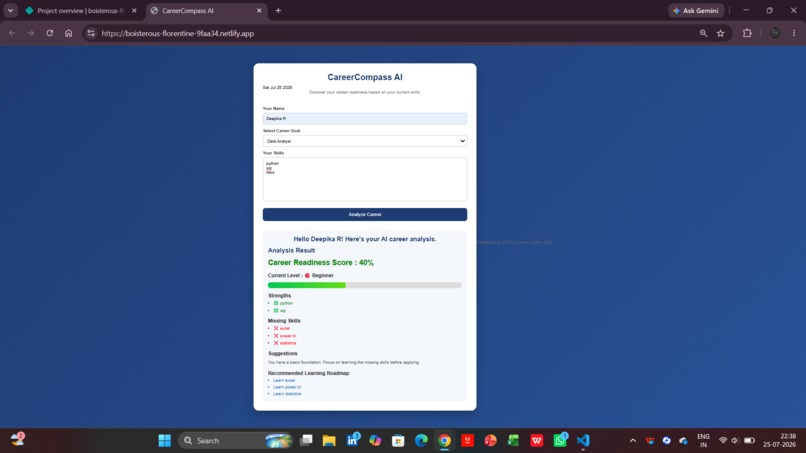806x453 pixels.
Task: Click the speaker volume tray icon
Action: pyautogui.click(x=735, y=440)
